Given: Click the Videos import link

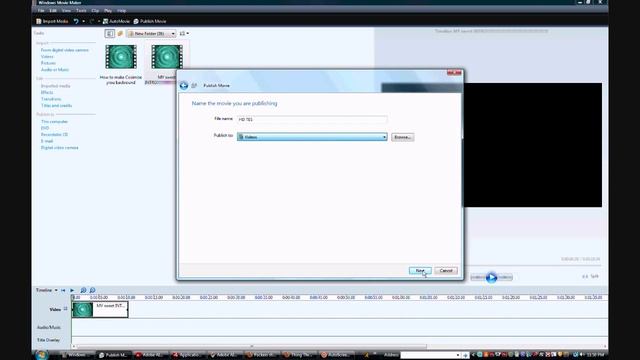Looking at the screenshot, I should [47, 57].
